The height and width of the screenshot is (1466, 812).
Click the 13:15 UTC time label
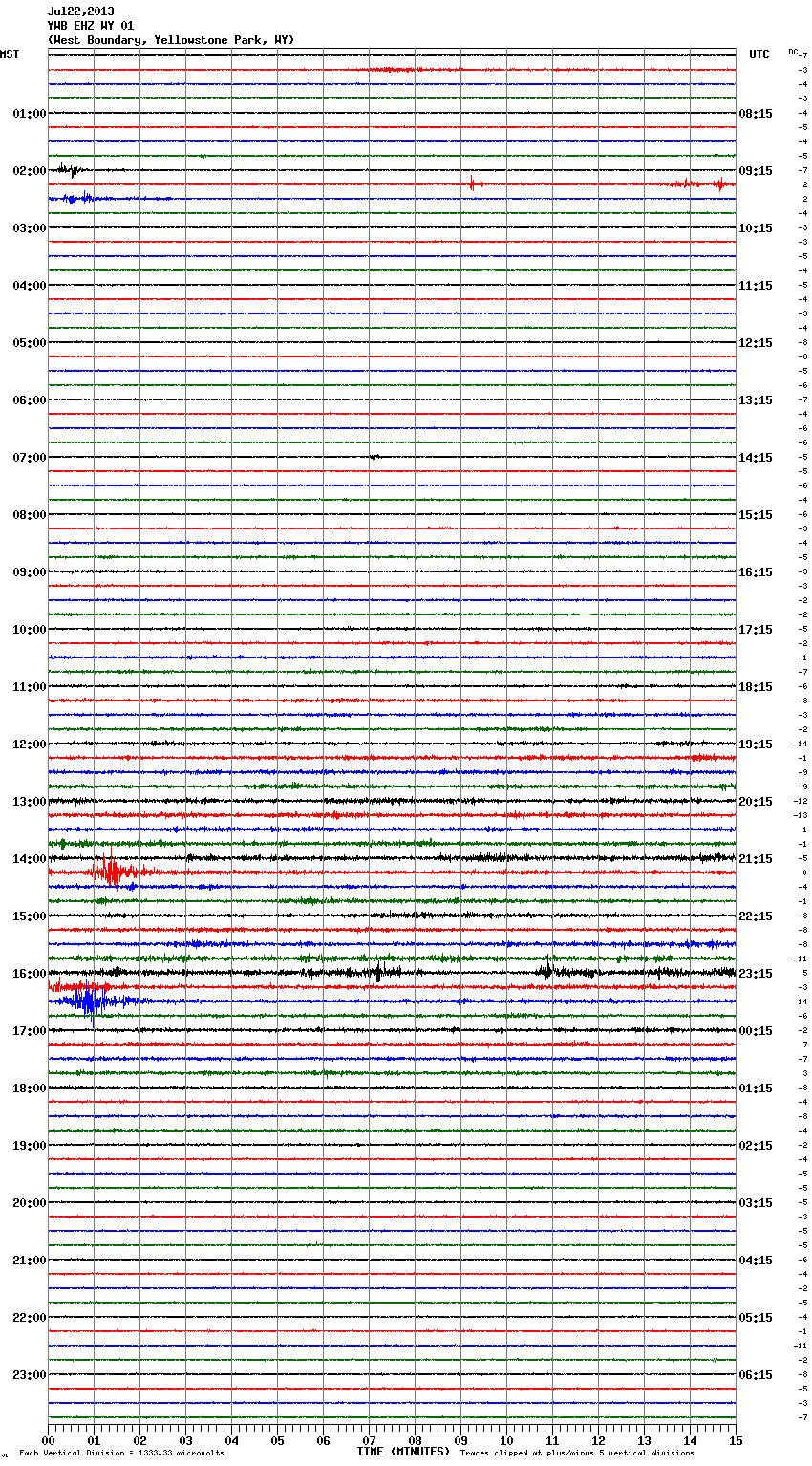coord(756,400)
